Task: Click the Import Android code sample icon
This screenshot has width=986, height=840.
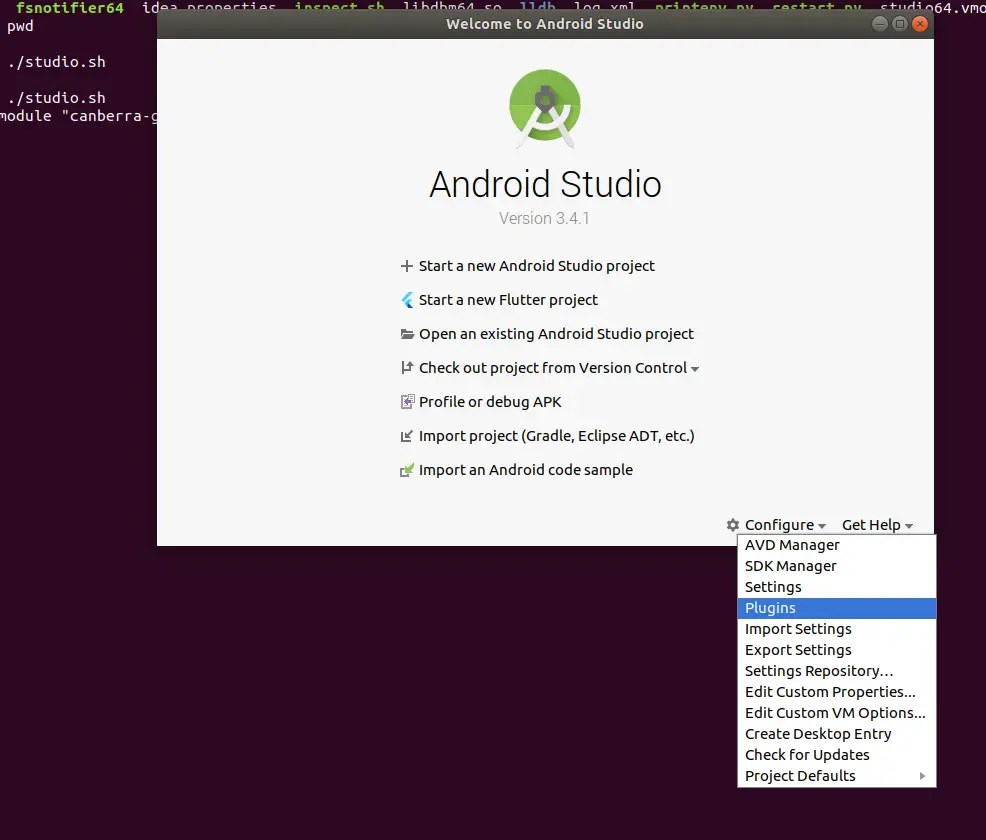Action: 406,469
